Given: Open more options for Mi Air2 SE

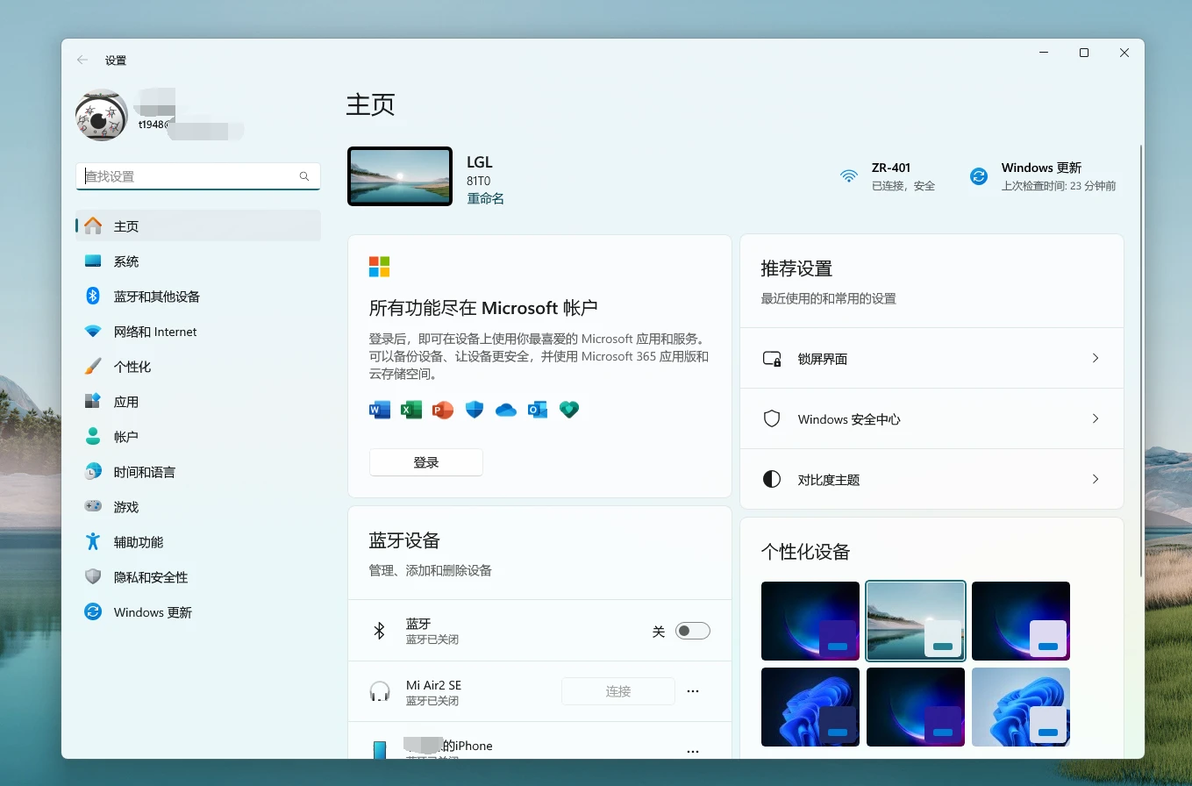Looking at the screenshot, I should tap(693, 691).
